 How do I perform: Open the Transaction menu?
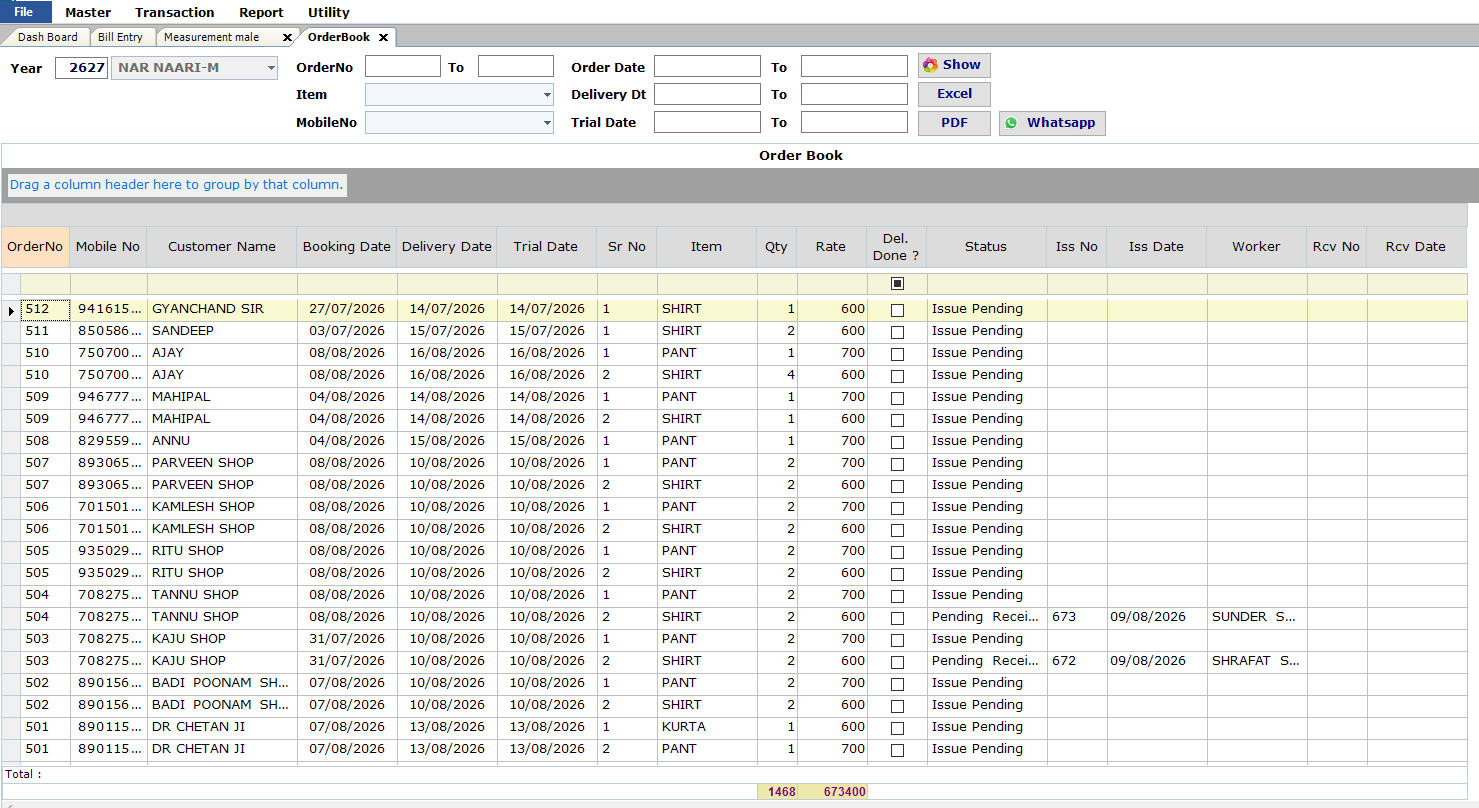pos(175,12)
